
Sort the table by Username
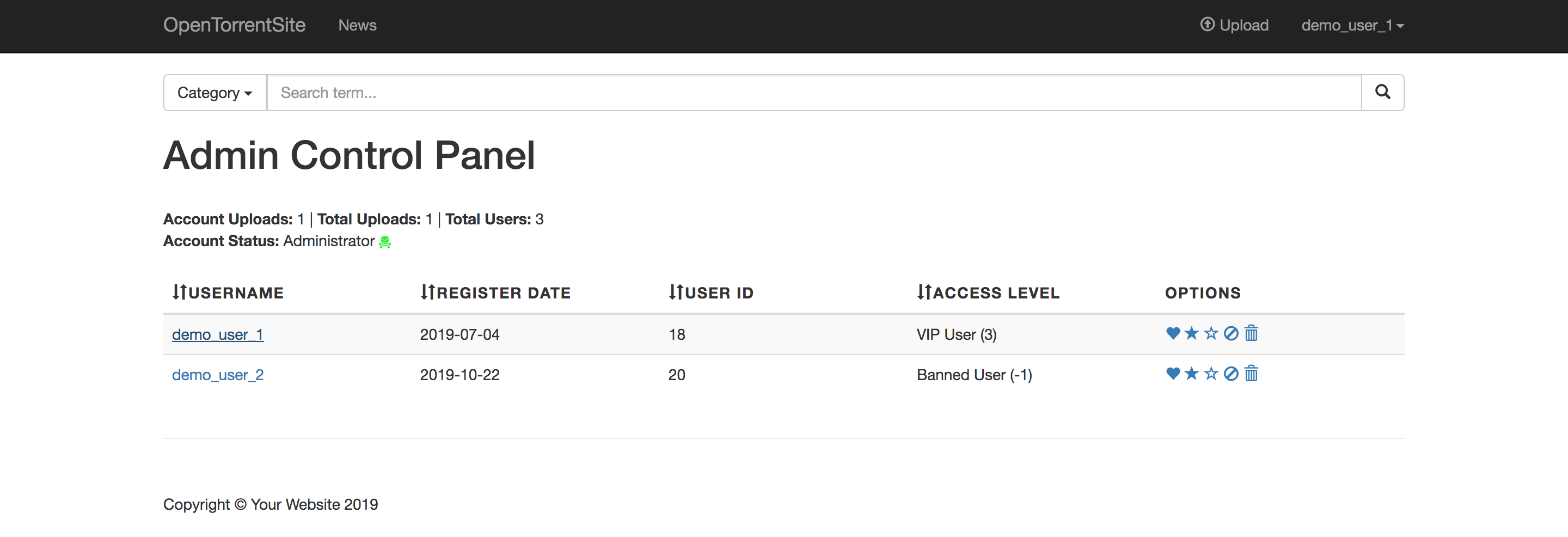228,293
